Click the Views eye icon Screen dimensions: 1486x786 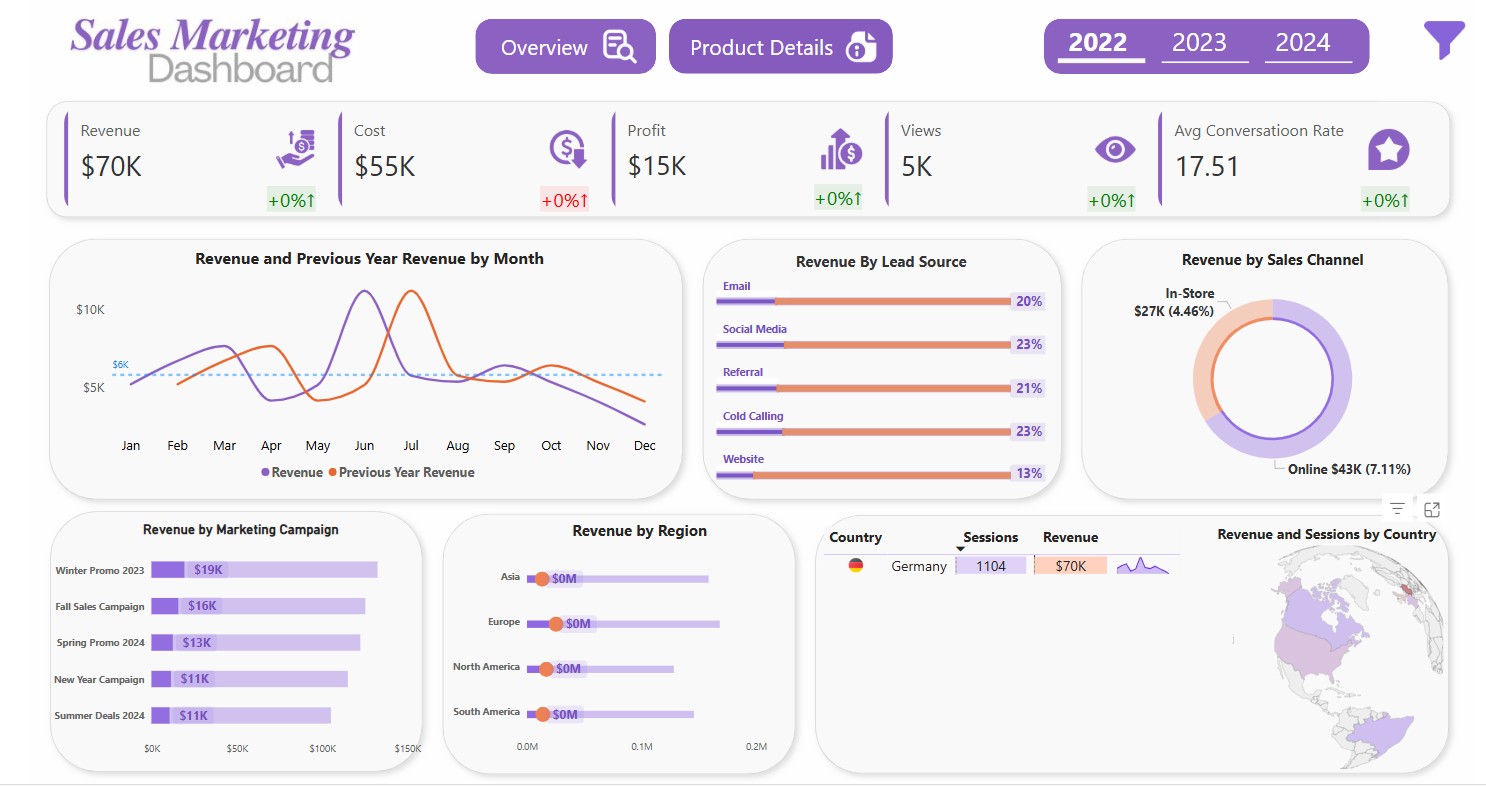coord(1115,150)
